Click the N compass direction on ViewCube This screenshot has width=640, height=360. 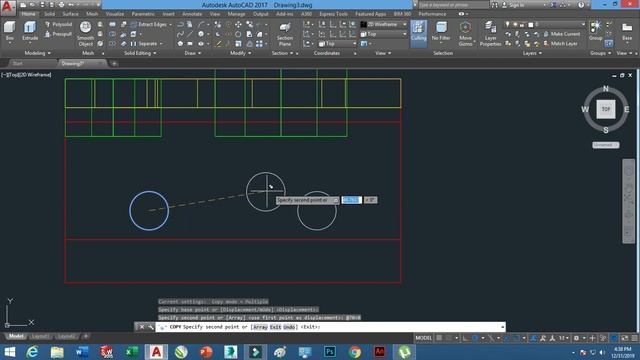[606, 89]
